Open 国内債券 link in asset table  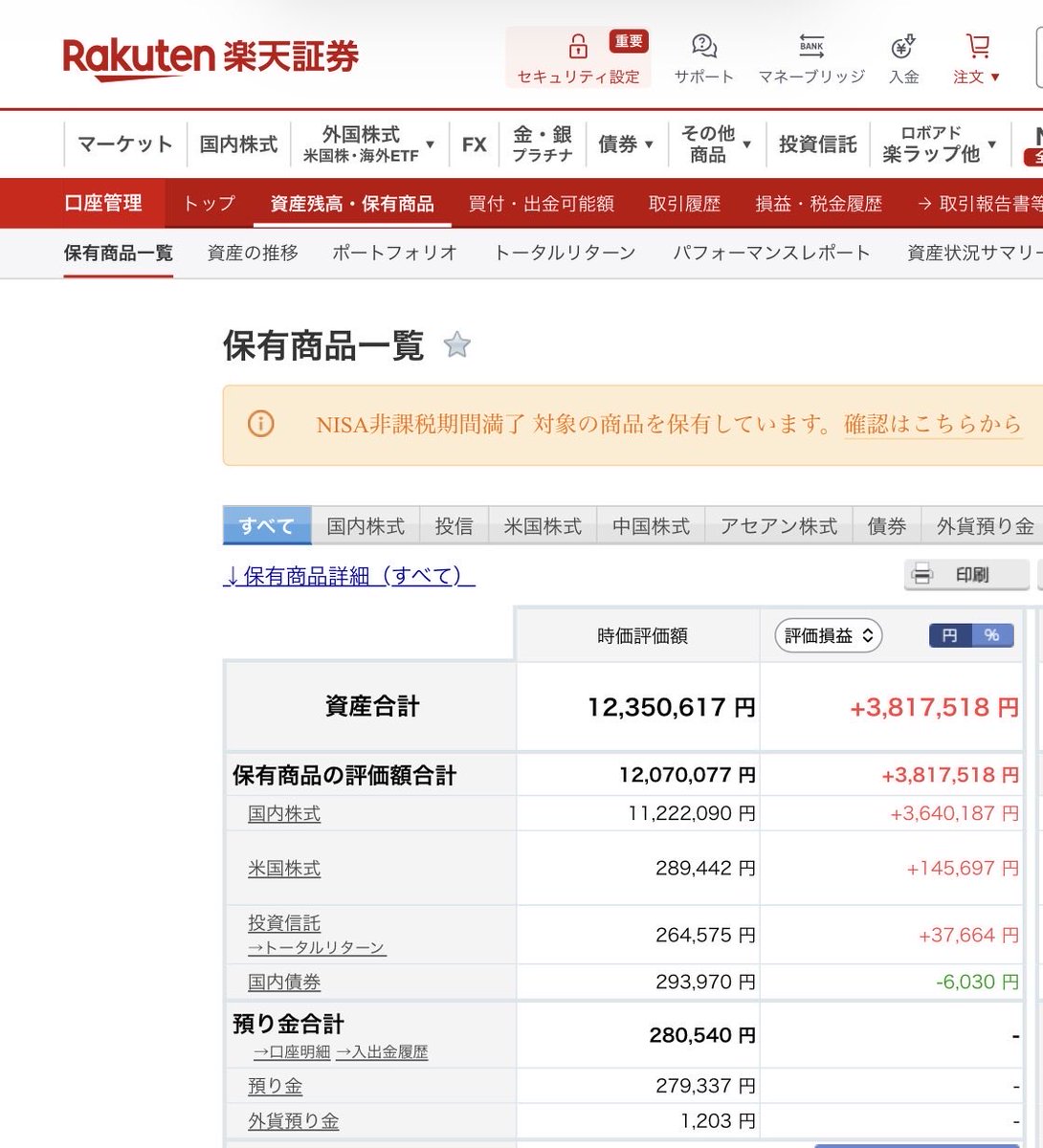pyautogui.click(x=284, y=982)
